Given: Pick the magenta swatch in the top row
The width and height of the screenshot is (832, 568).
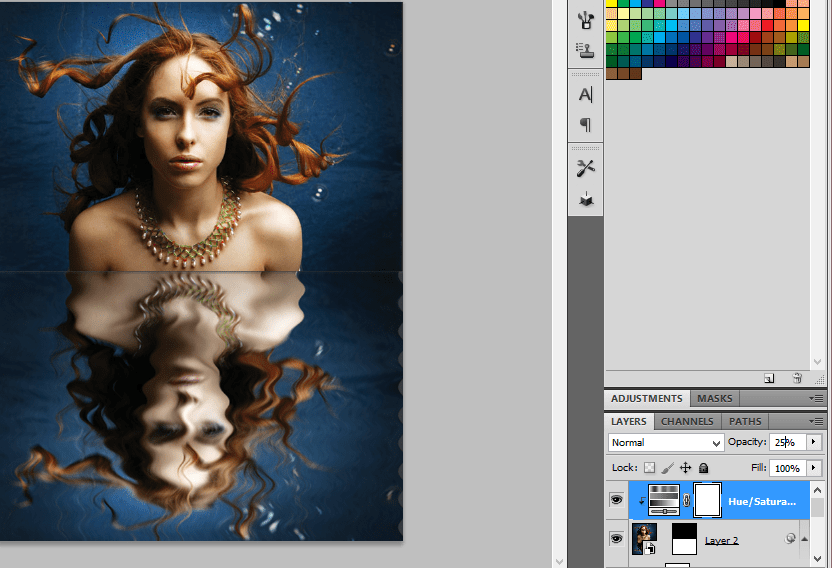Looking at the screenshot, I should coord(659,3).
